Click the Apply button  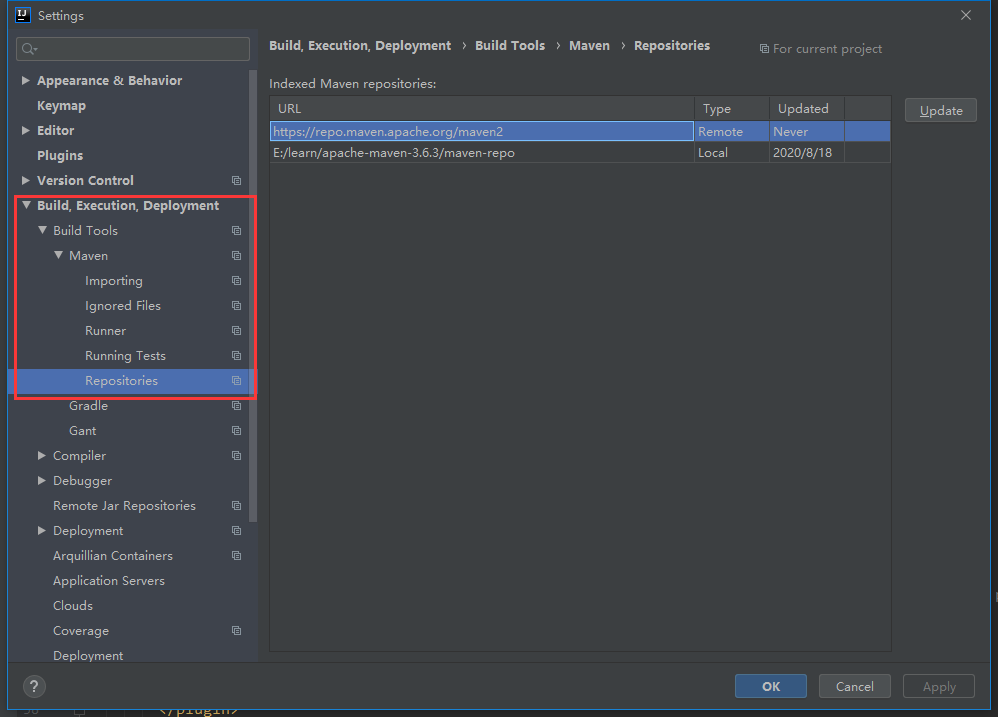tap(939, 686)
